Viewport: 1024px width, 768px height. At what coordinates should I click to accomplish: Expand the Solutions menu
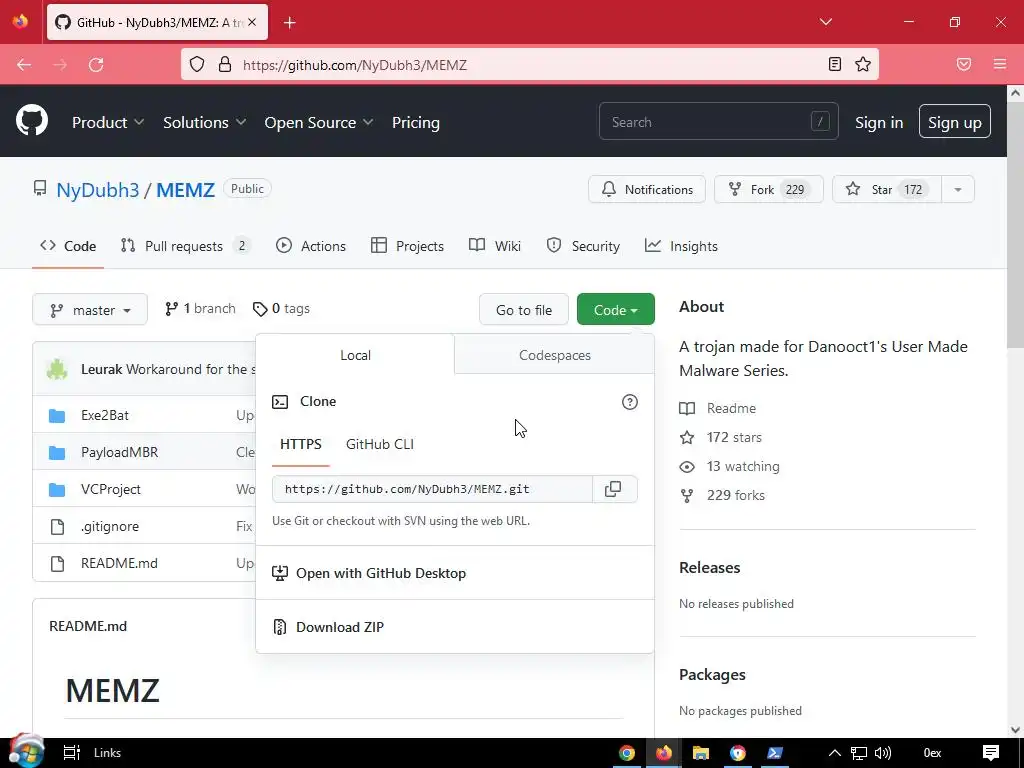click(204, 122)
